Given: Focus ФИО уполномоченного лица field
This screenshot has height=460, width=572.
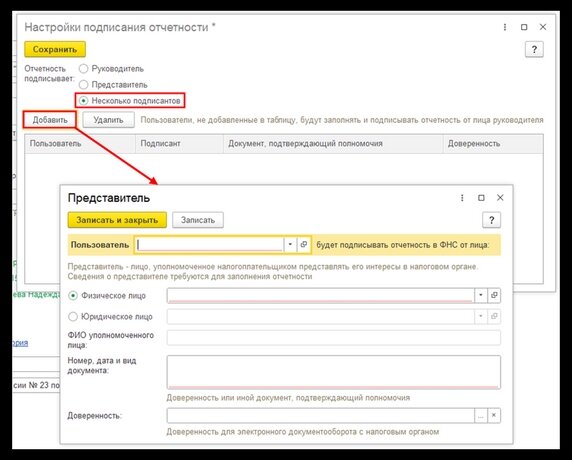Looking at the screenshot, I should point(334,338).
